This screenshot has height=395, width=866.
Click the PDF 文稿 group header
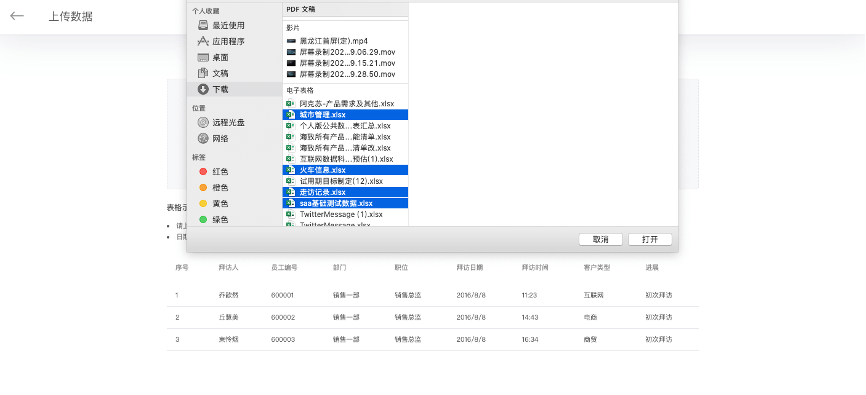pyautogui.click(x=302, y=9)
